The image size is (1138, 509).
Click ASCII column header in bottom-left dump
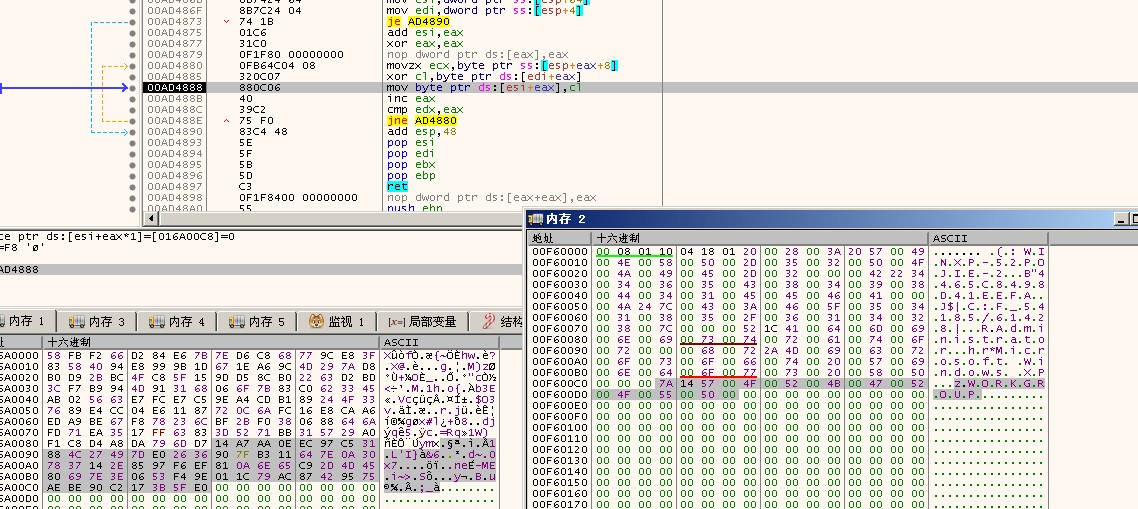(x=396, y=342)
